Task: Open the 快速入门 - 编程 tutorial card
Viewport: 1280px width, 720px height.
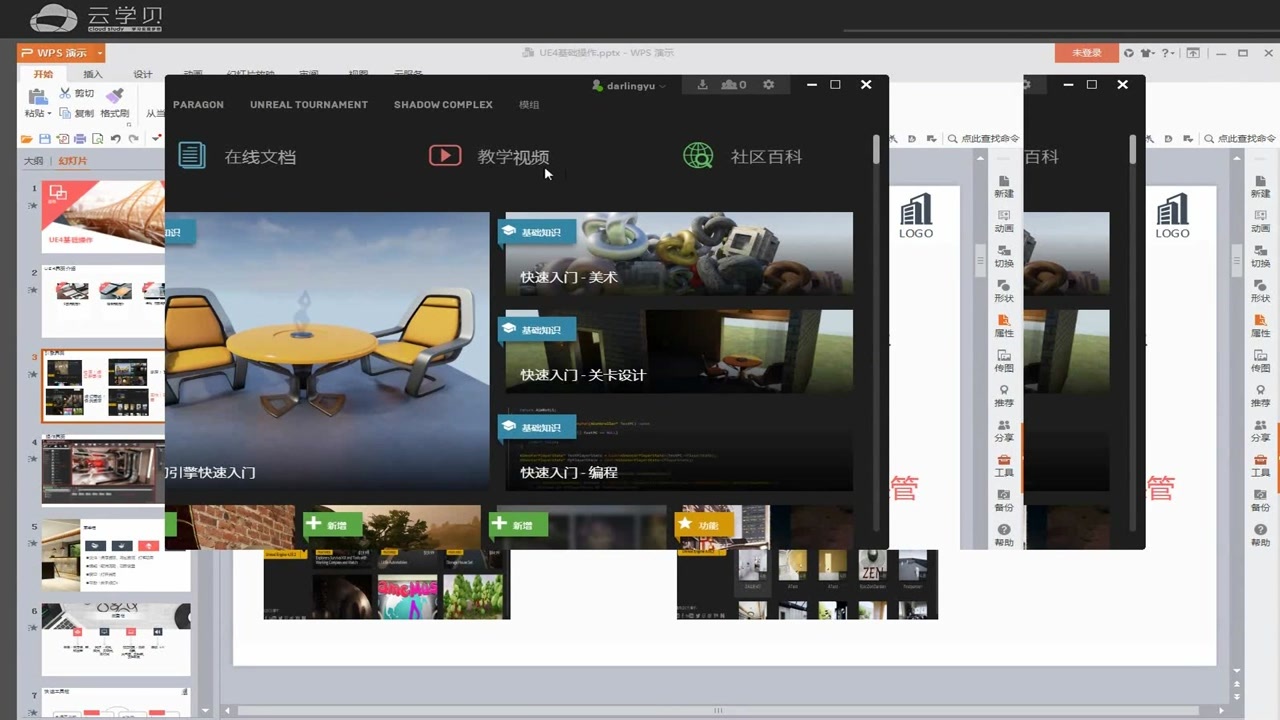Action: tap(679, 448)
